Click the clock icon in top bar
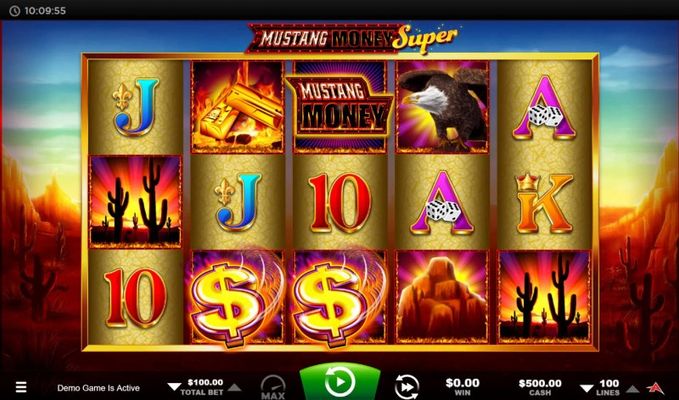679x400 pixels. (14, 11)
